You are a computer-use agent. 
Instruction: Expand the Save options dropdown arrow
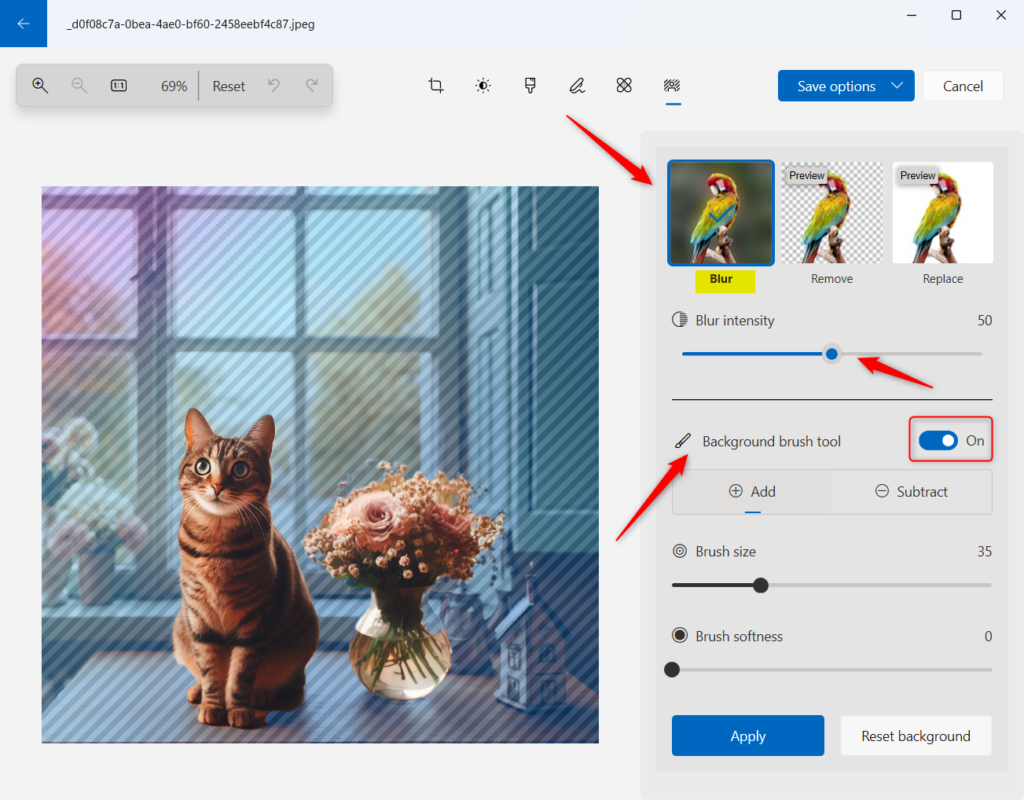[897, 86]
